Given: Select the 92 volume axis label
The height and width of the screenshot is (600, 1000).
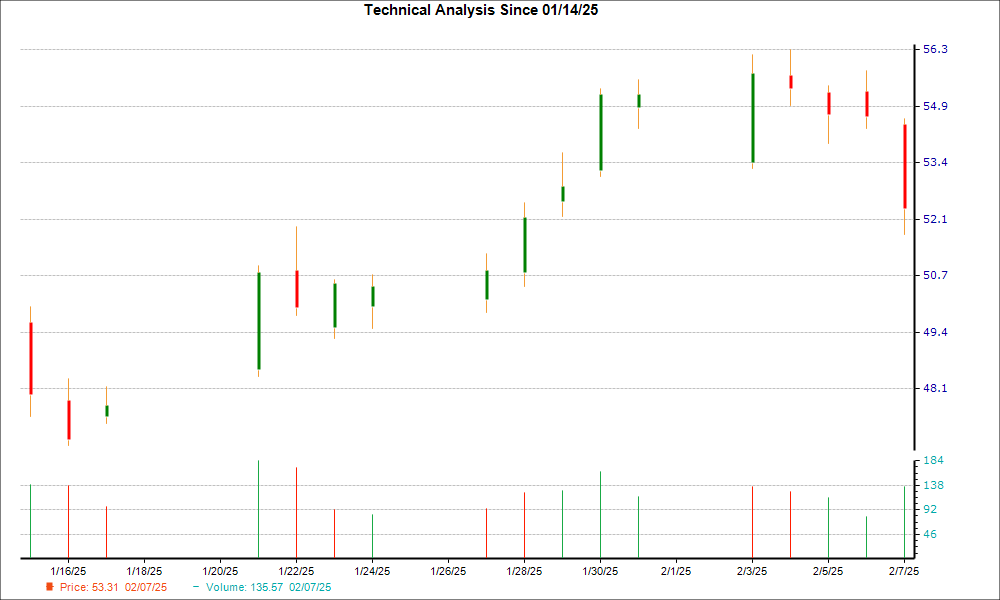Looking at the screenshot, I should (930, 509).
